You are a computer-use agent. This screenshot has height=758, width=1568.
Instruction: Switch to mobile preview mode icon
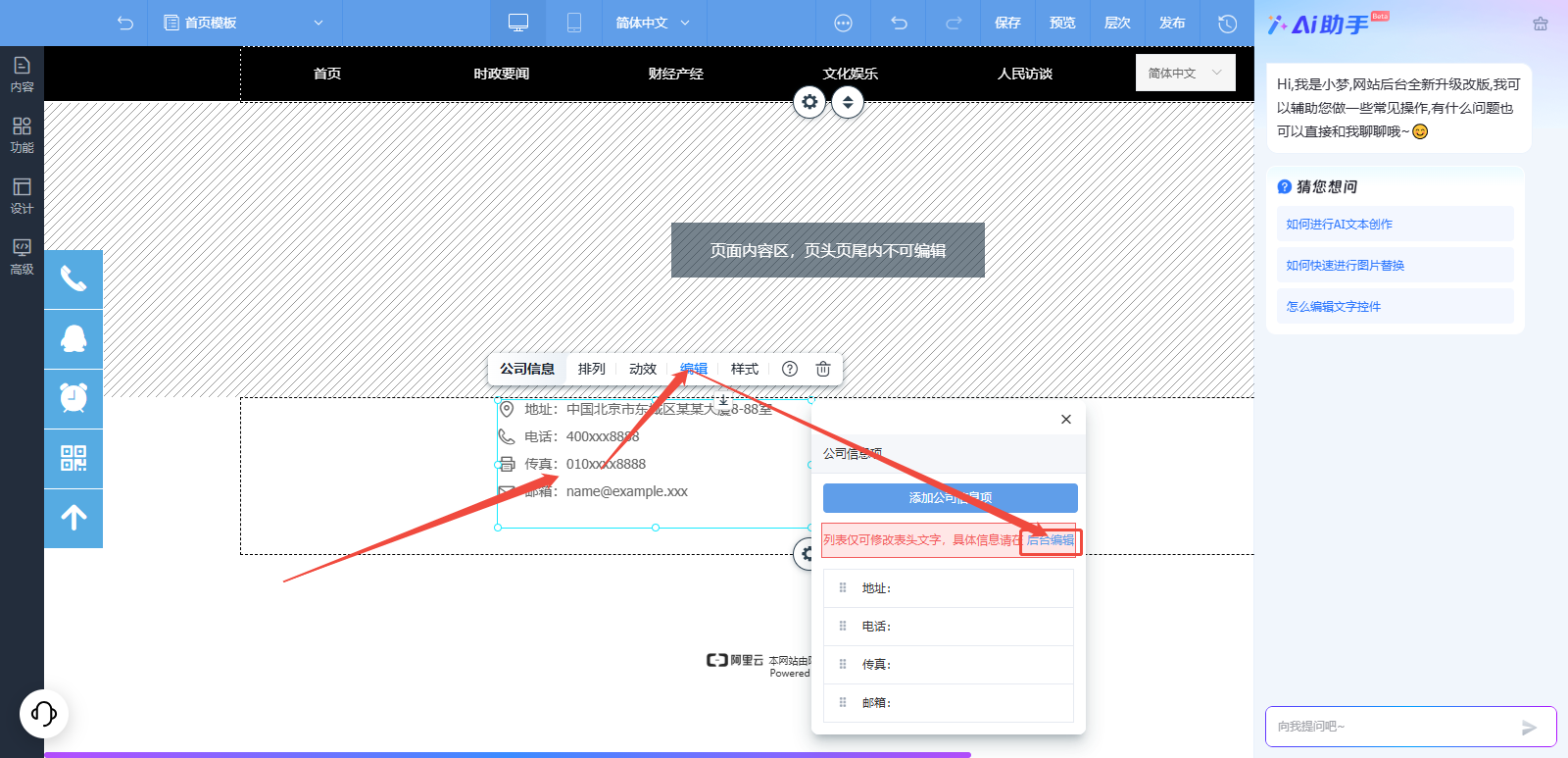point(574,23)
